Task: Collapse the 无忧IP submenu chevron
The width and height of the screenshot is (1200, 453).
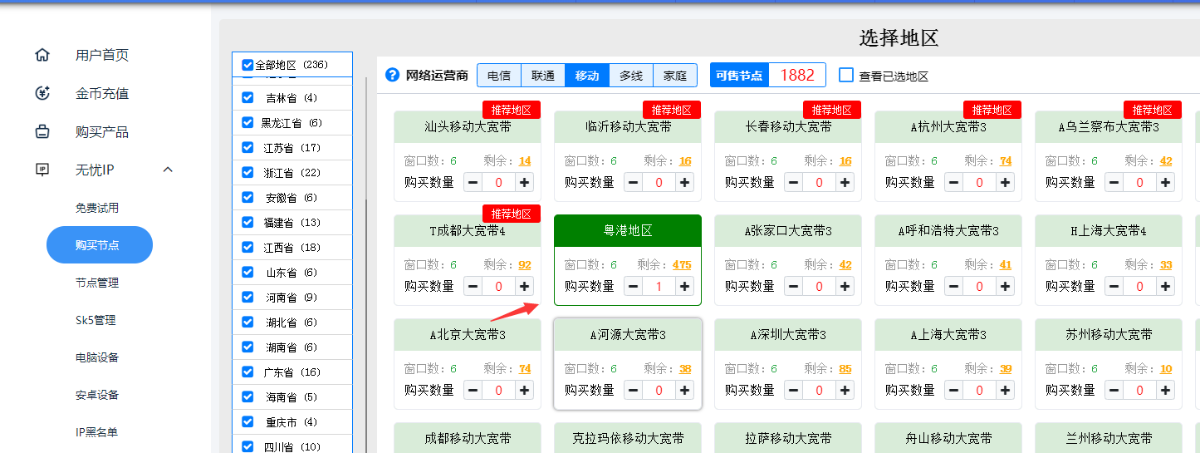Action: click(168, 169)
